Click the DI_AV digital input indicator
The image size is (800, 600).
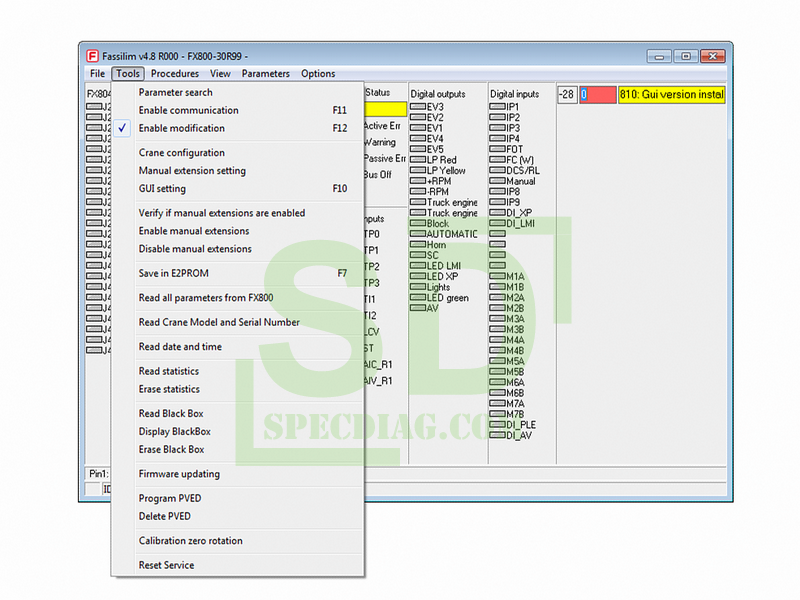(497, 436)
